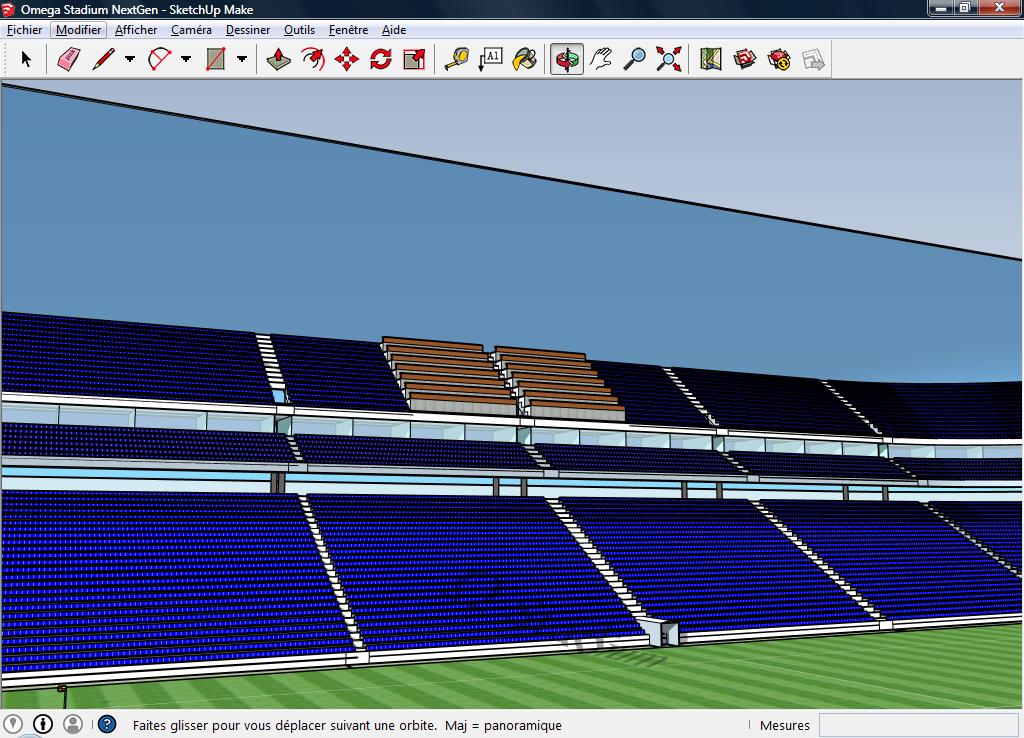
Task: Toggle the active Orbit tool
Action: [x=567, y=60]
